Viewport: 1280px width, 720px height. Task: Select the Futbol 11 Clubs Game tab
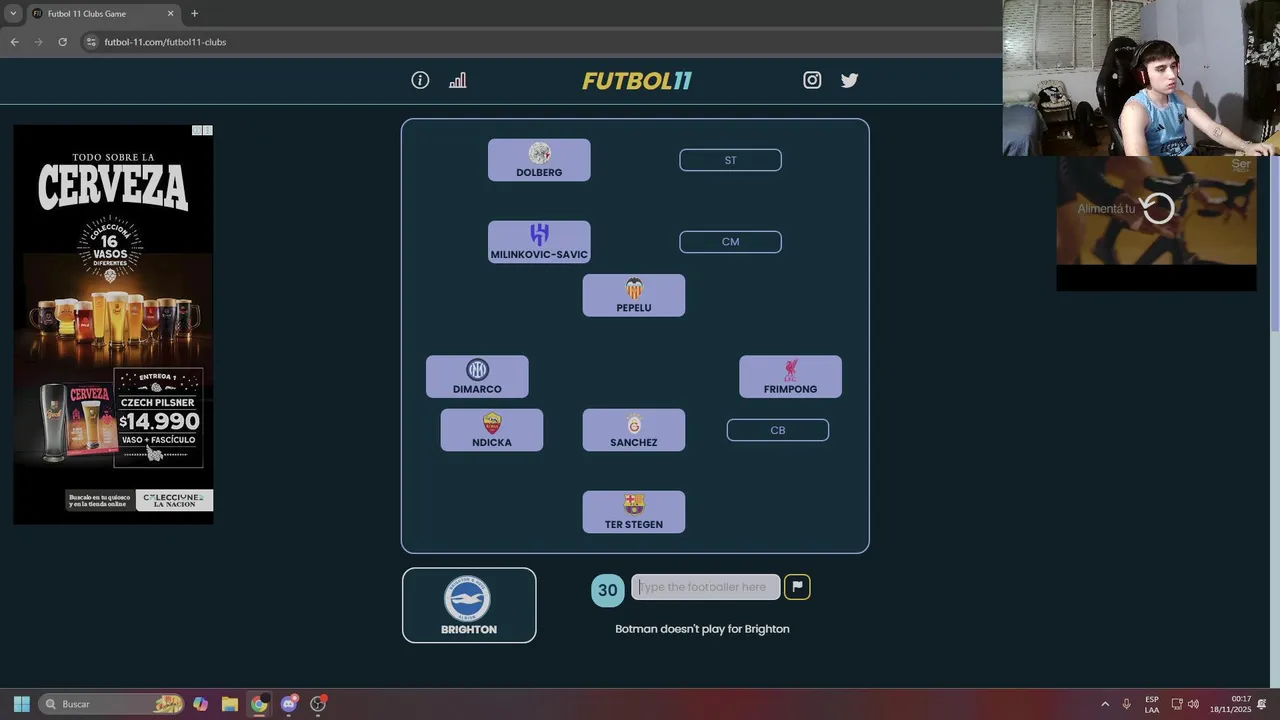pyautogui.click(x=104, y=14)
